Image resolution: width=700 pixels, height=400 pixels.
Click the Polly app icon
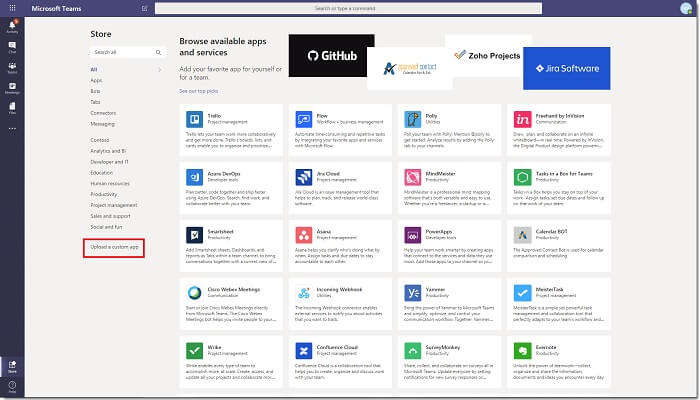pyautogui.click(x=412, y=119)
